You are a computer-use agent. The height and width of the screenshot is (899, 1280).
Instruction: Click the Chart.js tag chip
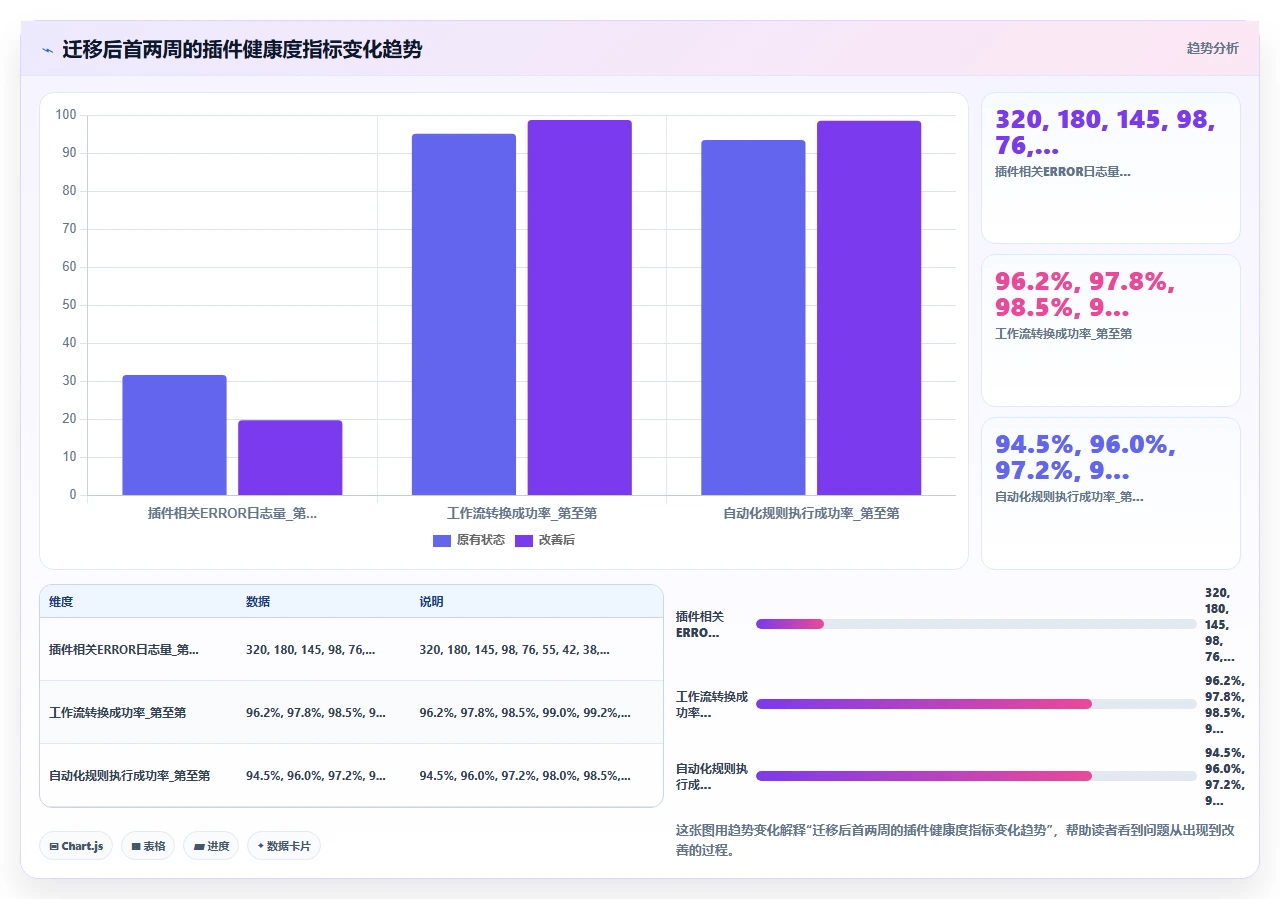pyautogui.click(x=77, y=846)
